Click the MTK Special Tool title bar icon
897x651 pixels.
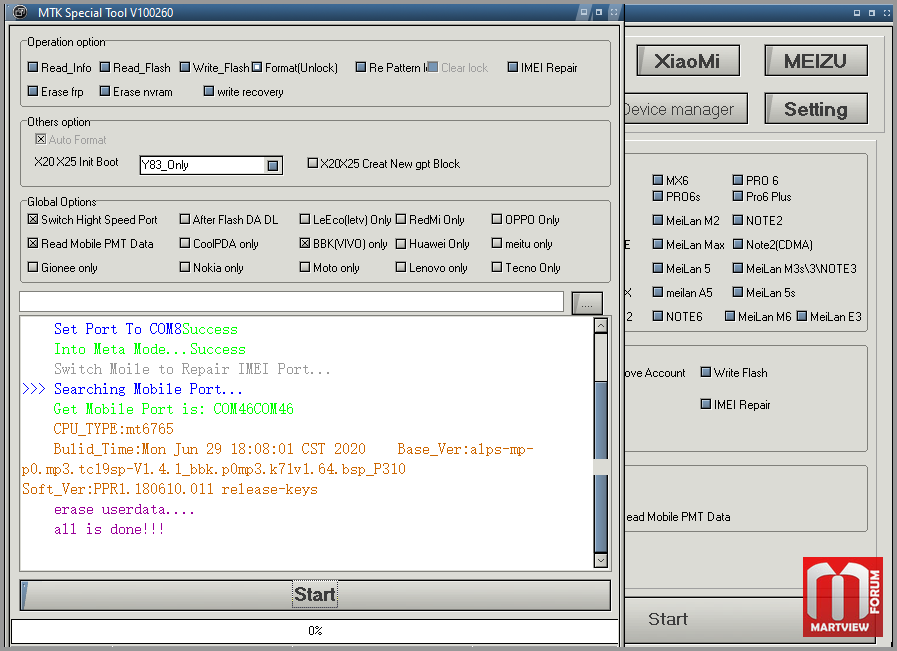click(19, 11)
